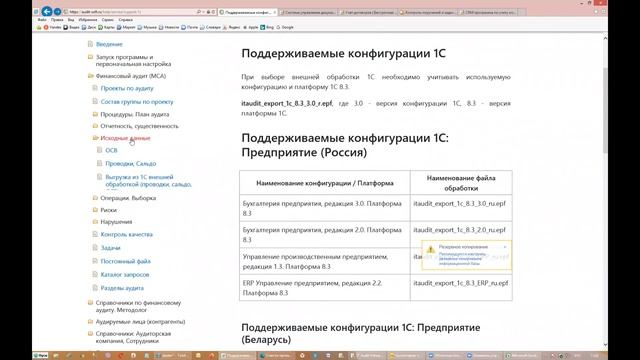Click the backup recommendation link in the popup
The height and width of the screenshot is (360, 640).
click(x=462, y=259)
